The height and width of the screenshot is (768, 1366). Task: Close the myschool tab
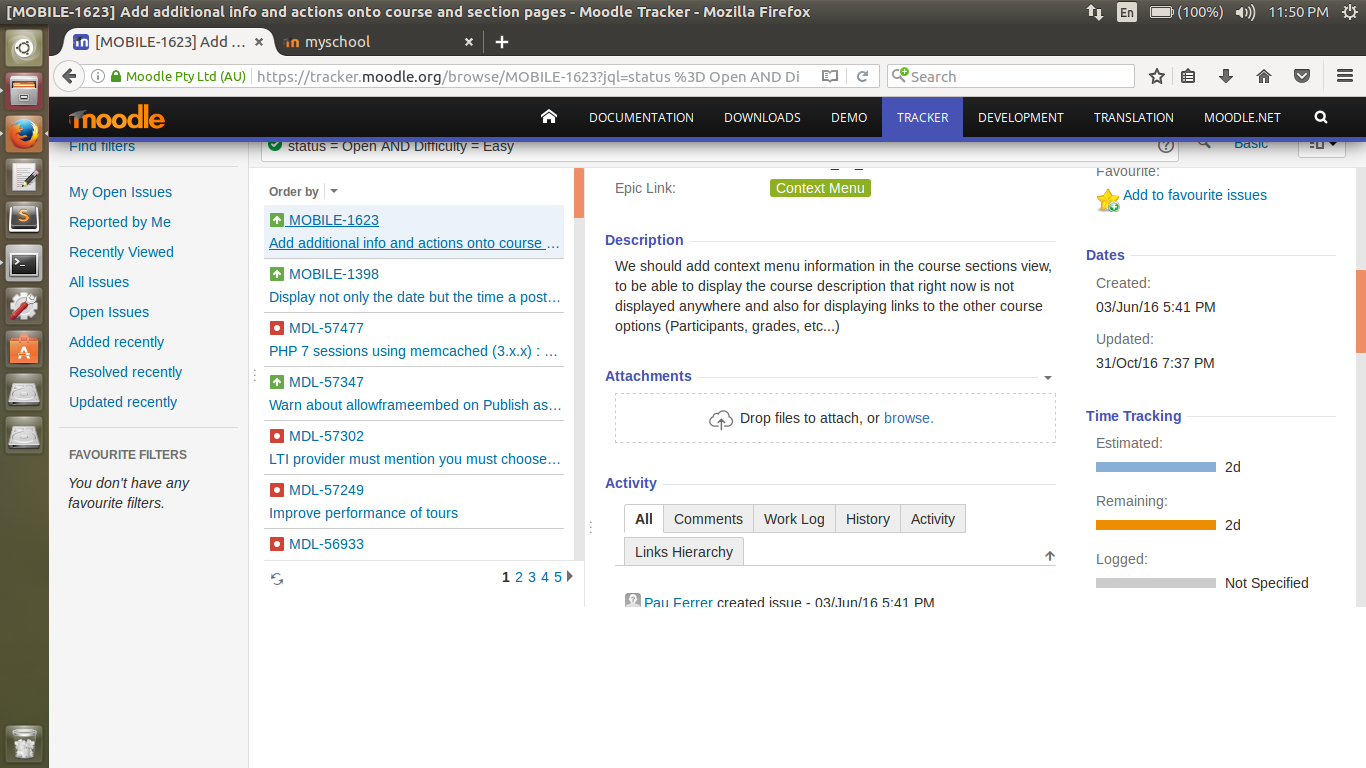point(470,42)
